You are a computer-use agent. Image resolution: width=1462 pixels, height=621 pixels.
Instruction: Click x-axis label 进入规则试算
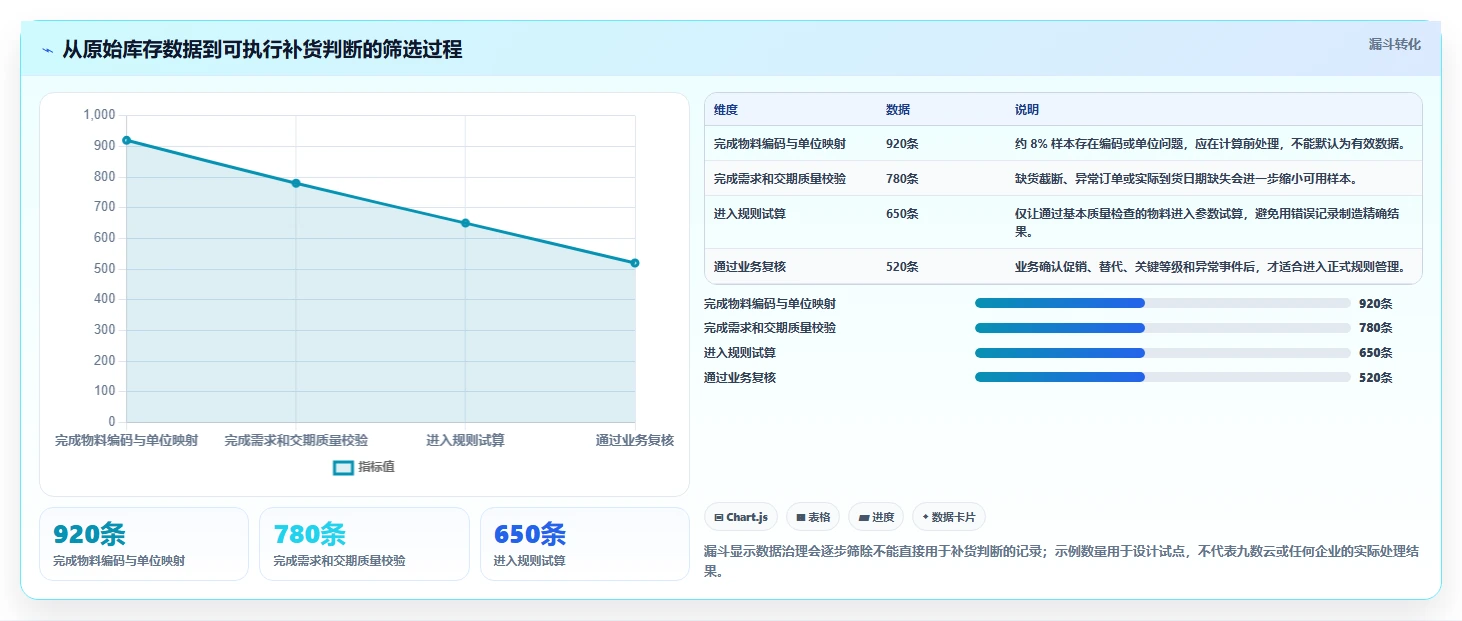[465, 440]
